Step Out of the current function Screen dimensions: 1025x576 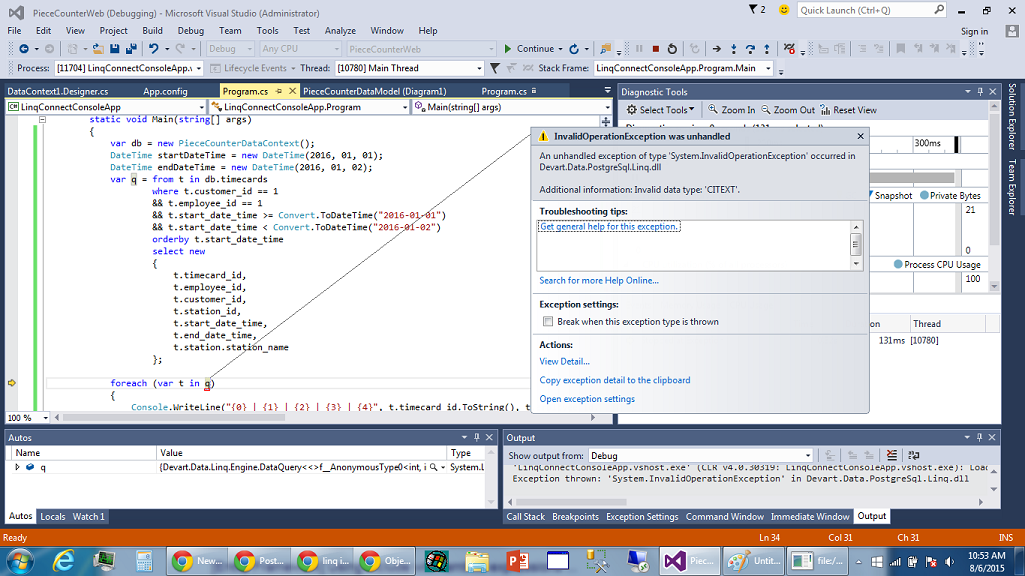[x=766, y=49]
